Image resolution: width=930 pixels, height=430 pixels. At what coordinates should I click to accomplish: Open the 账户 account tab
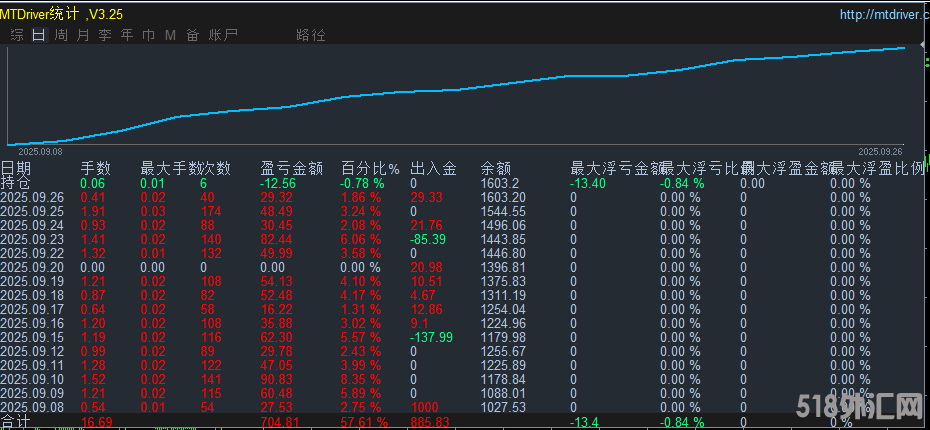tap(223, 35)
